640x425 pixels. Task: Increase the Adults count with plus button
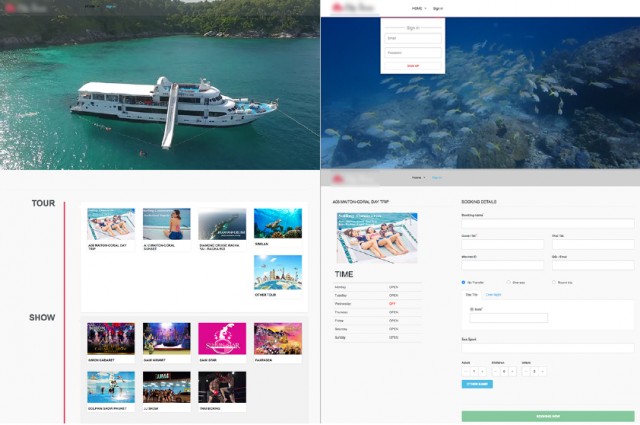point(484,371)
